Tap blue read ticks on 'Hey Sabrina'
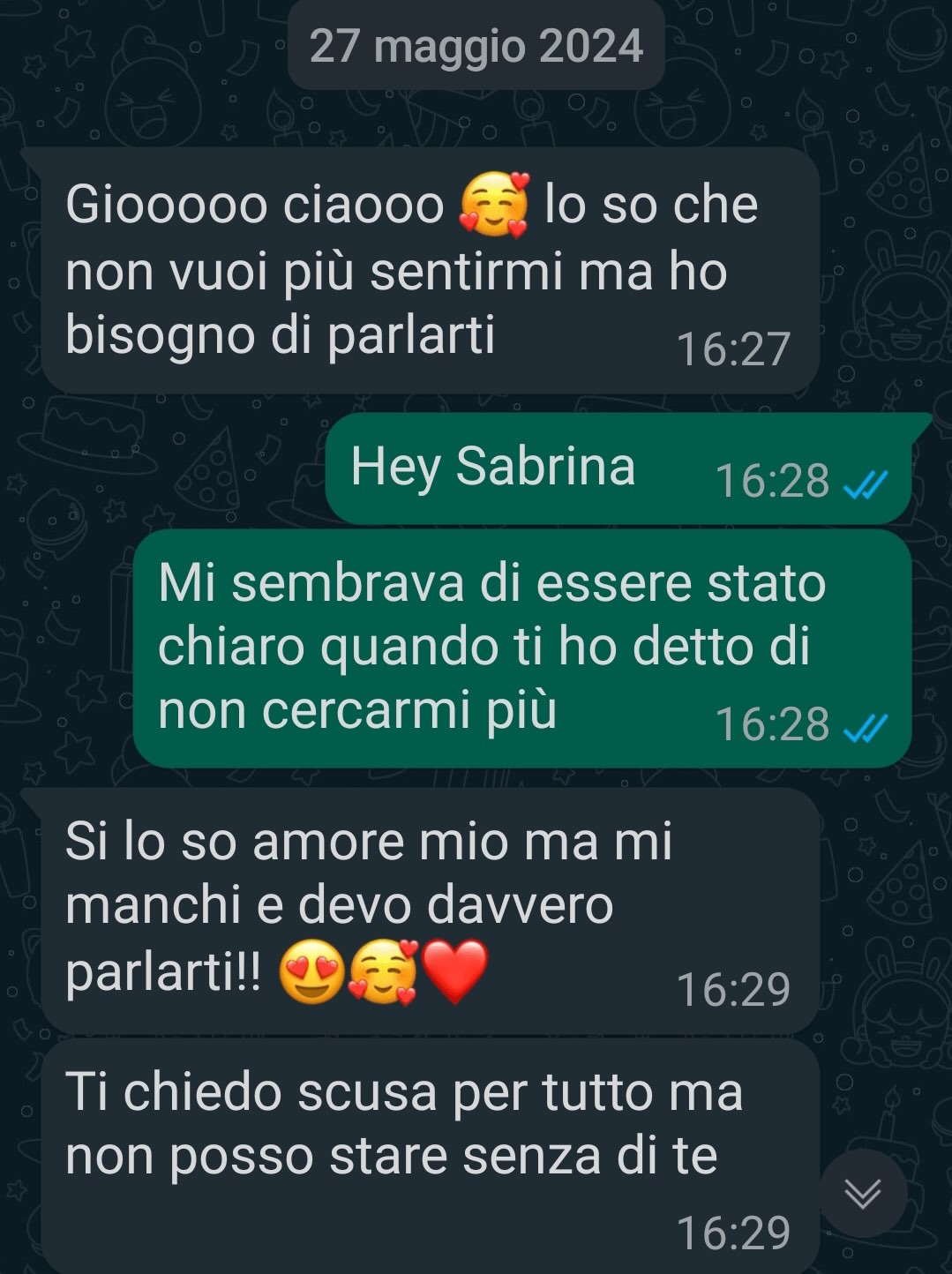 point(866,483)
